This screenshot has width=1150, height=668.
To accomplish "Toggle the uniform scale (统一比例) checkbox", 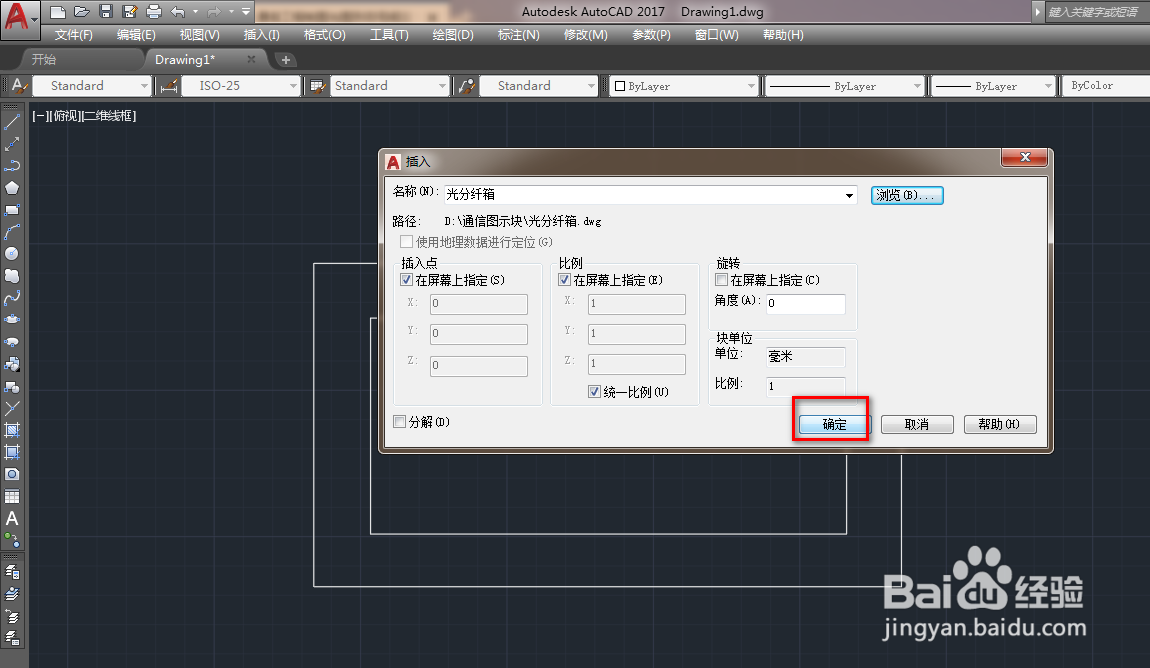I will (x=594, y=392).
